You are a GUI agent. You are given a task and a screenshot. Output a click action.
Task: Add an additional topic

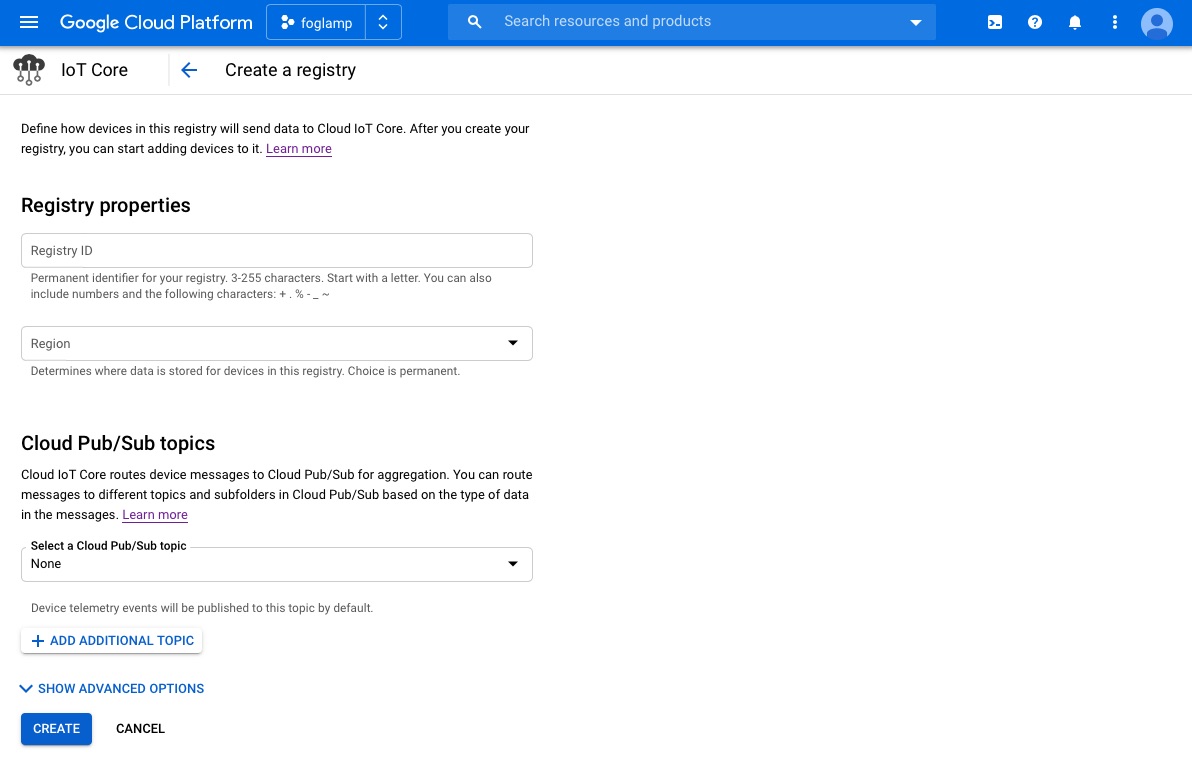coord(112,640)
